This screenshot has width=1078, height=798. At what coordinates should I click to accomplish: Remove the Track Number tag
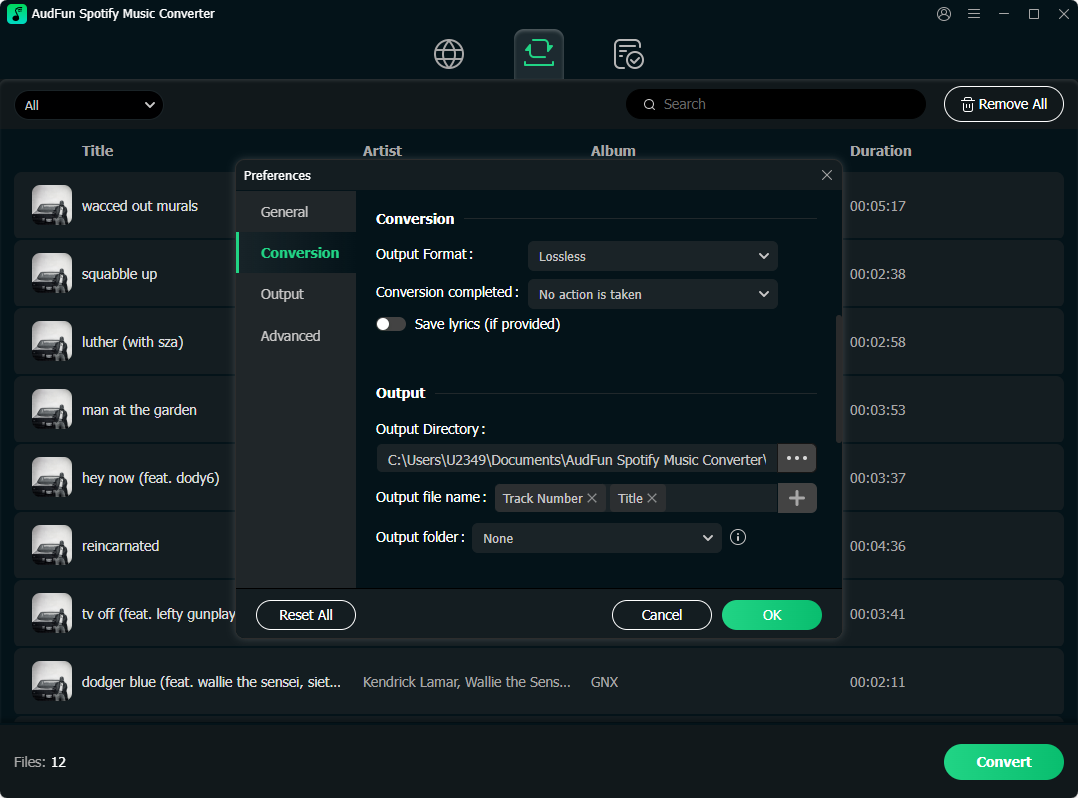(592, 498)
